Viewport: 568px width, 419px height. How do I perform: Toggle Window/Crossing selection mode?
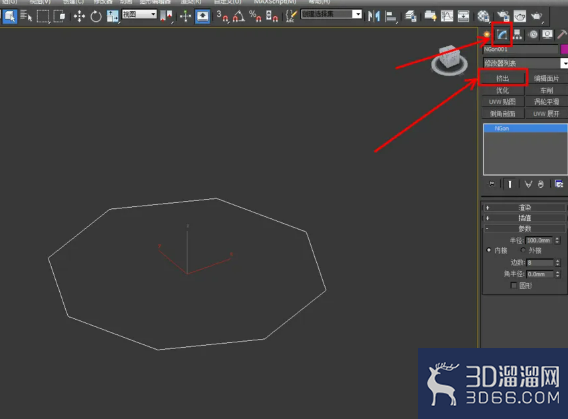point(59,16)
